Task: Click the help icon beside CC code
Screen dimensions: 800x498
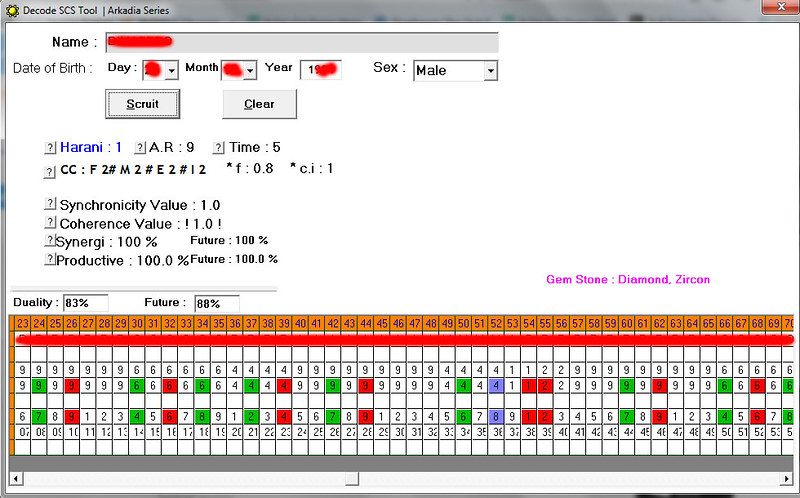Action: 50,171
